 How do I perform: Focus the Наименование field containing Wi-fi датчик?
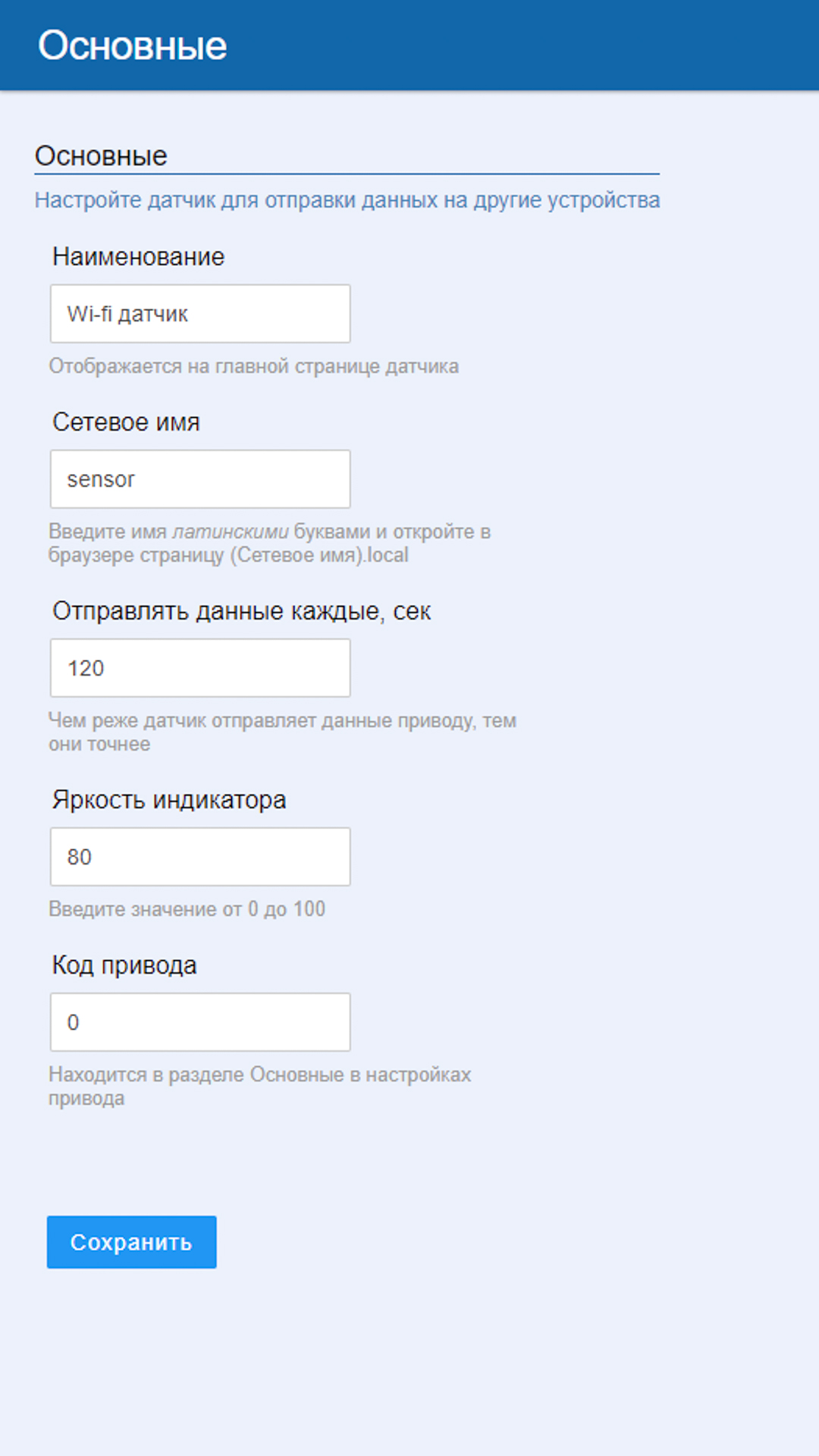click(200, 314)
